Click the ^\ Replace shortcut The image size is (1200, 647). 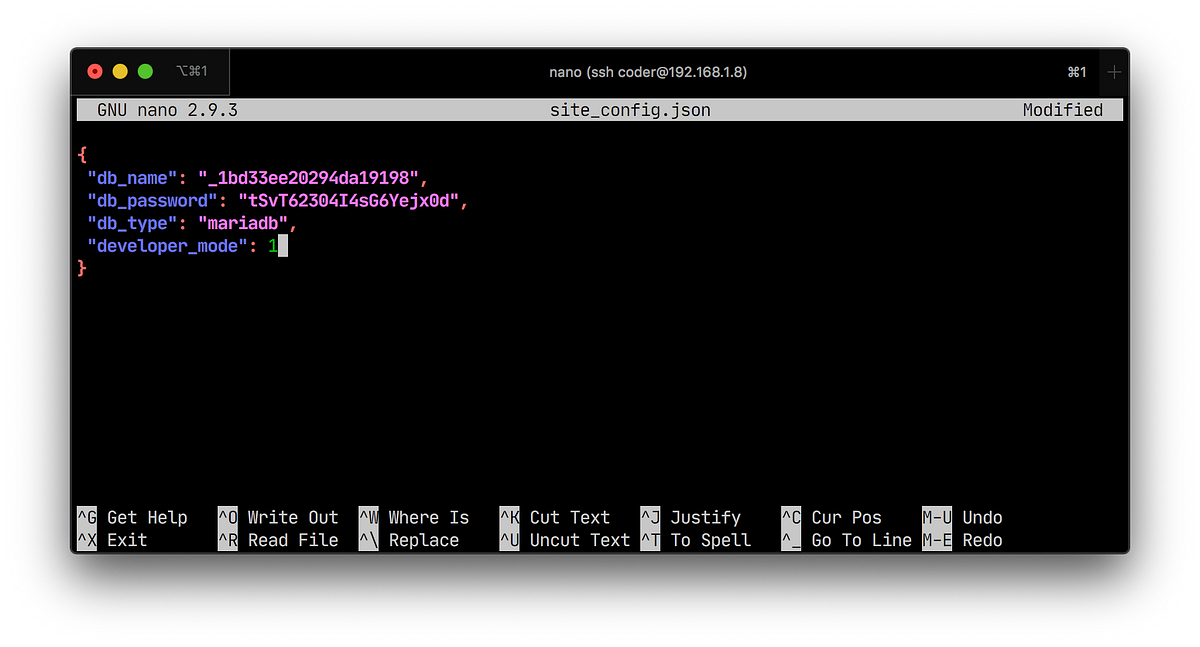(x=409, y=540)
